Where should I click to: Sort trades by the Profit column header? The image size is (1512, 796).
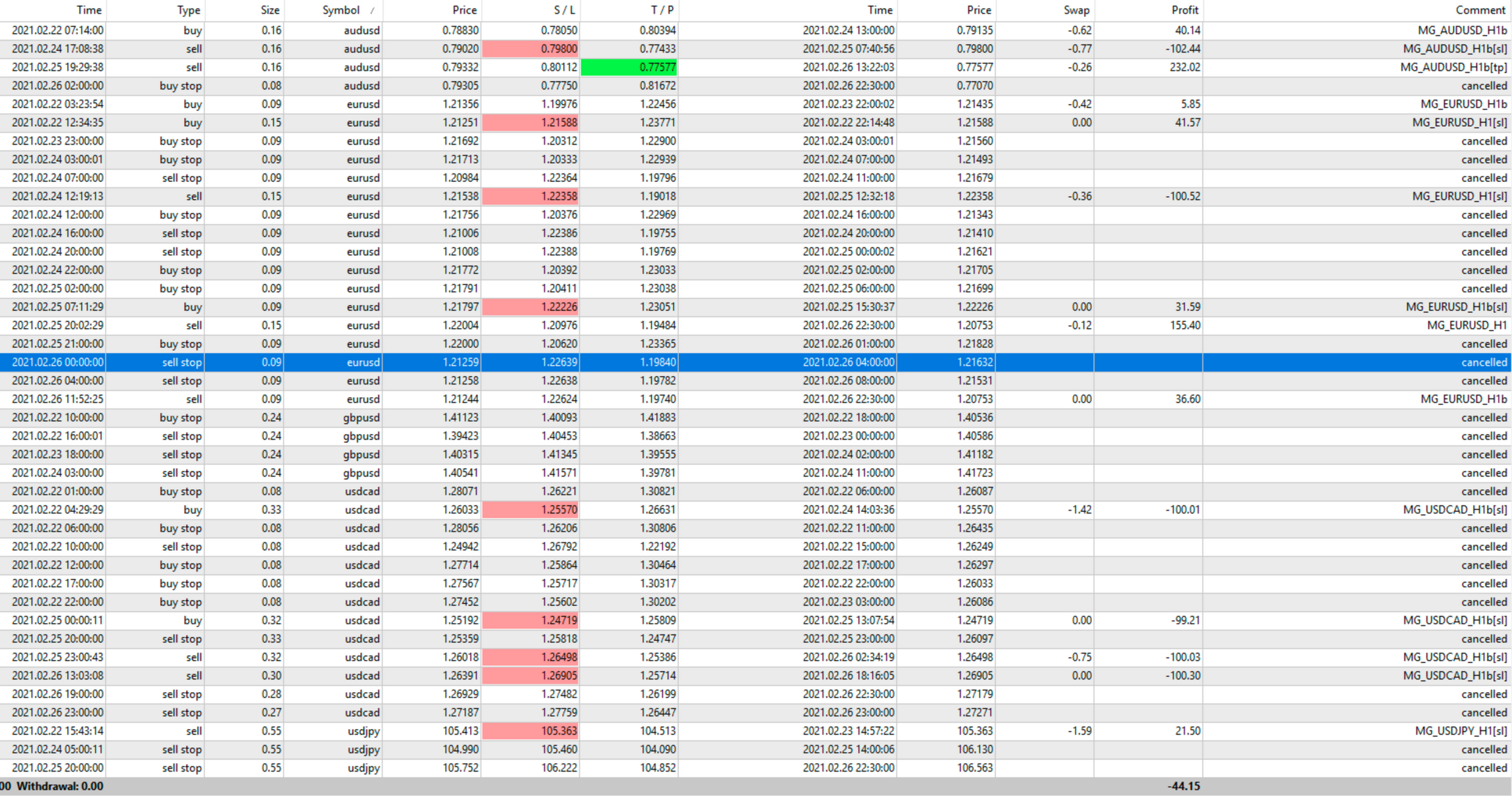click(1184, 10)
